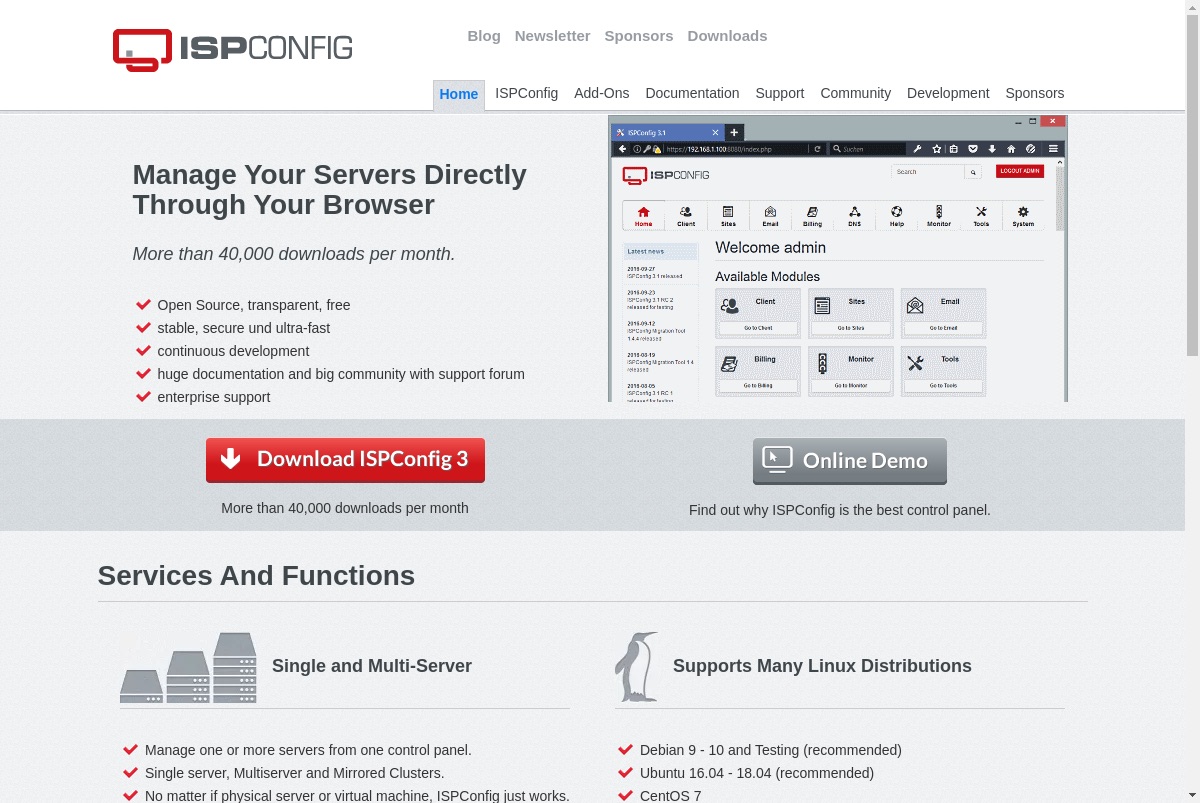Open the ISPConfig navigation menu item
This screenshot has height=803, width=1200.
pyautogui.click(x=527, y=93)
